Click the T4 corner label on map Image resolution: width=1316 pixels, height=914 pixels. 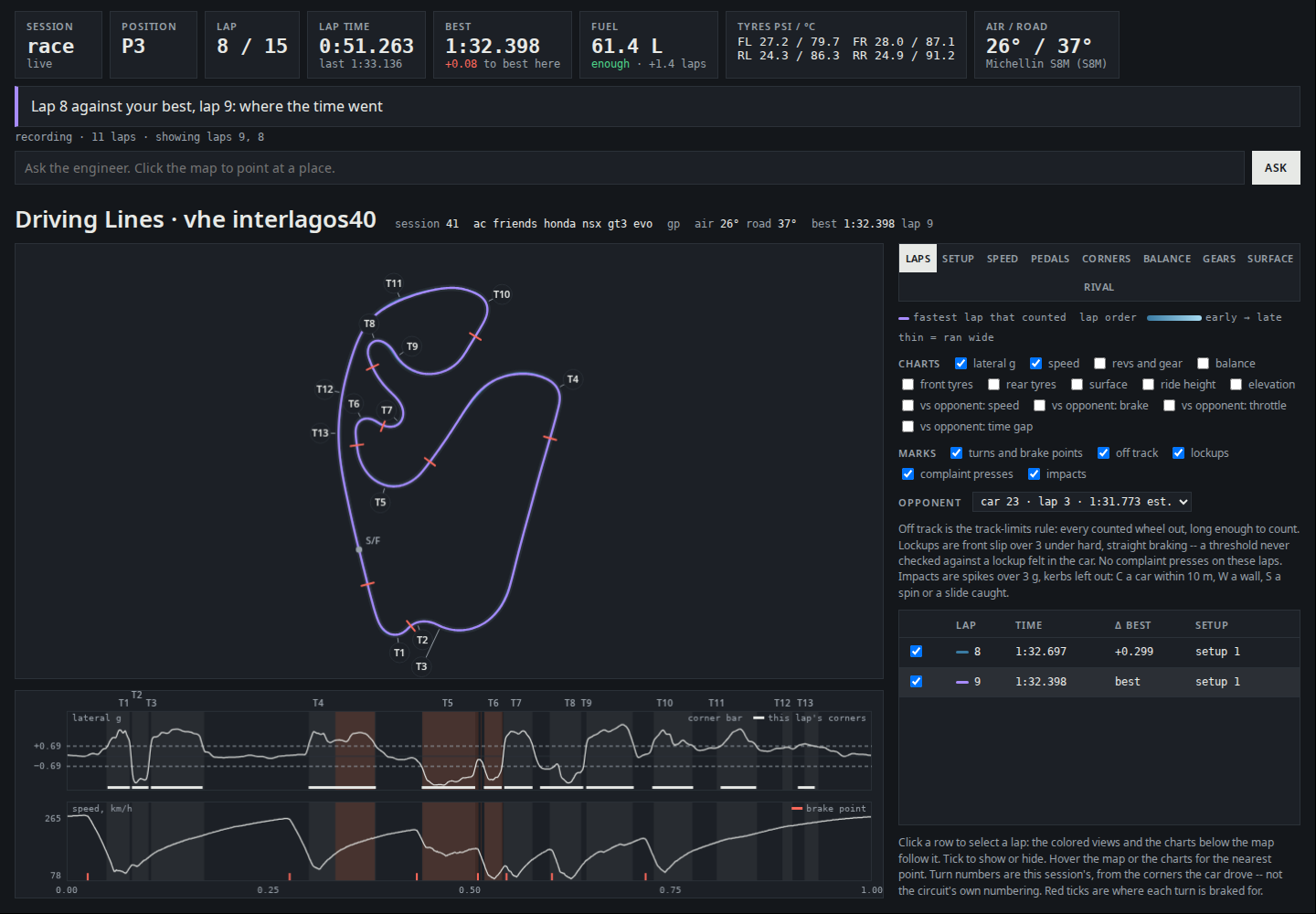click(573, 379)
